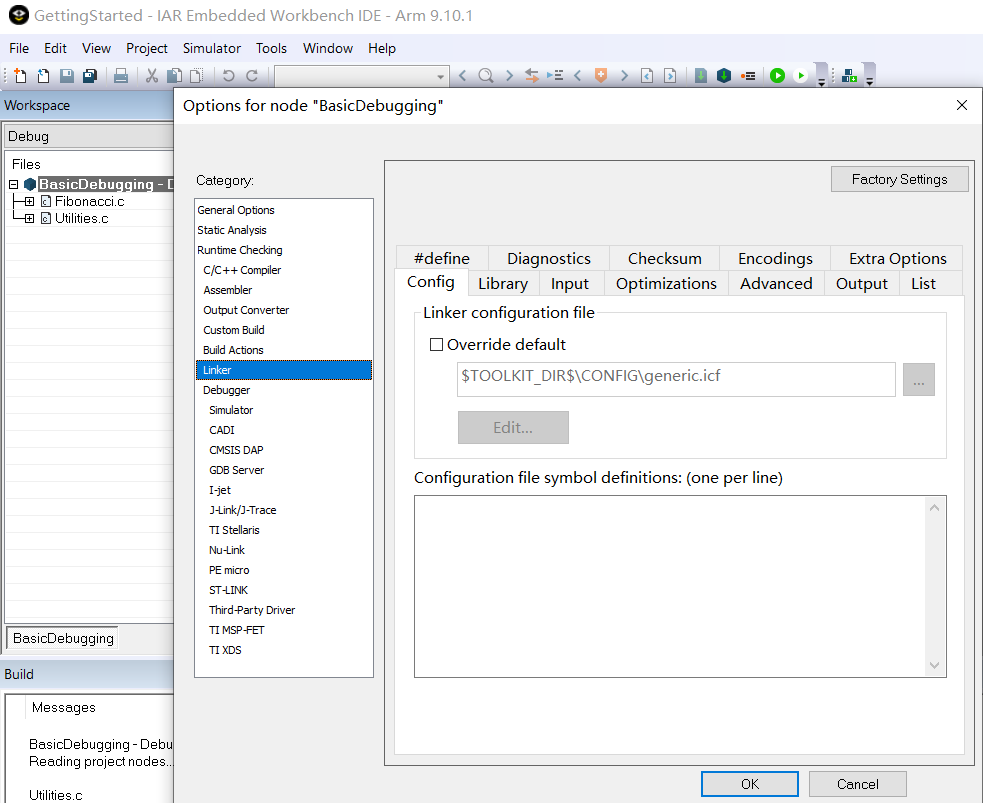Screen dimensions: 983x803
Task: Switch to the Checksum tab
Action: 665,258
